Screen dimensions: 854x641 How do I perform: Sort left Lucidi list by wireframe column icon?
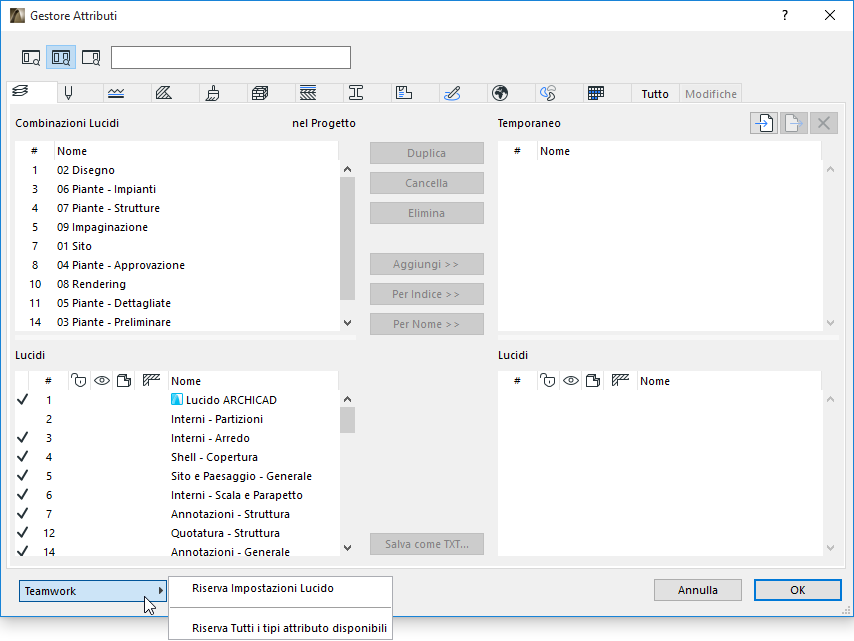point(151,380)
